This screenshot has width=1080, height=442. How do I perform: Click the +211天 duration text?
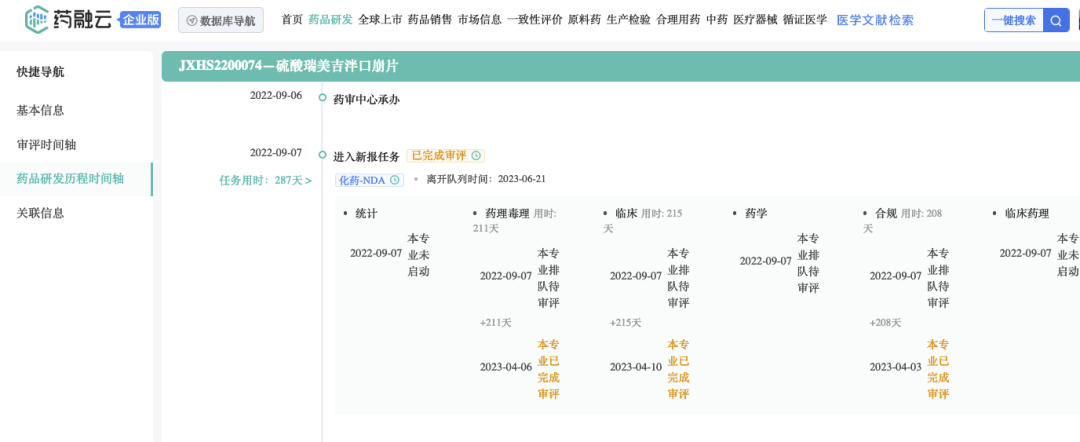495,322
